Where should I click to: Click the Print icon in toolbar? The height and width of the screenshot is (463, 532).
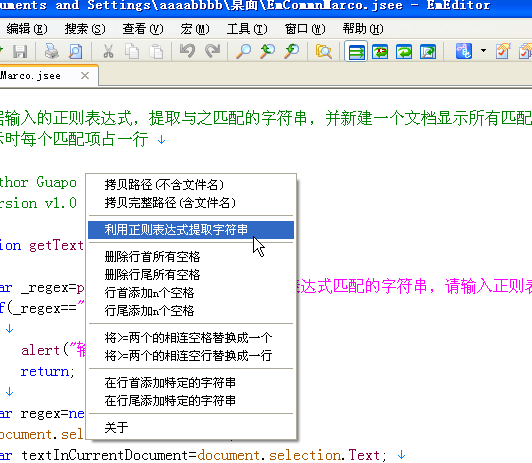pos(52,52)
